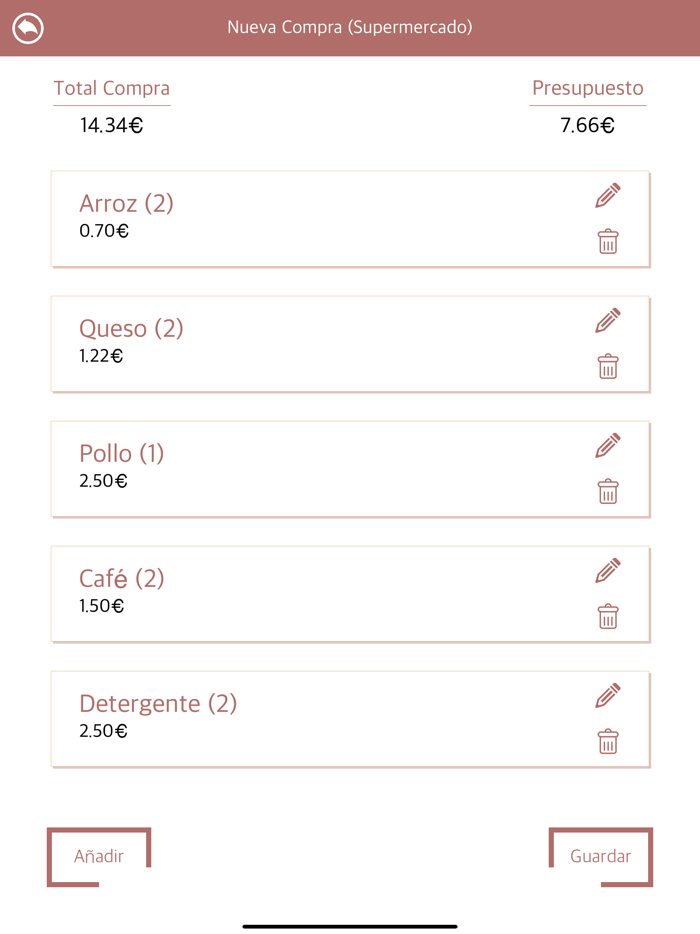The image size is (700, 934).
Task: Delete the Pollo entry via trash icon
Action: pos(608,491)
